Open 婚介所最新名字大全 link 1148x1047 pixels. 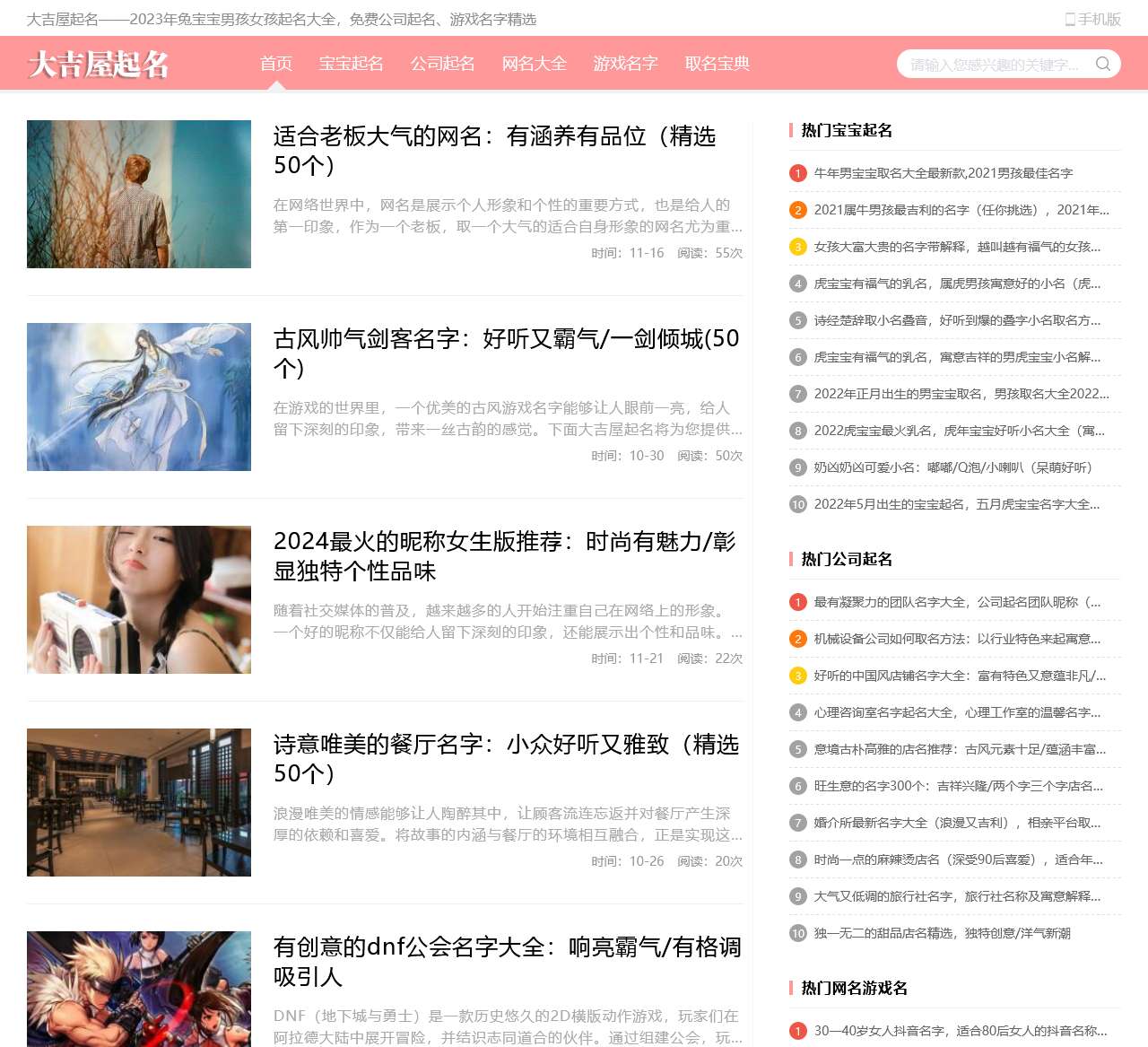[x=957, y=823]
